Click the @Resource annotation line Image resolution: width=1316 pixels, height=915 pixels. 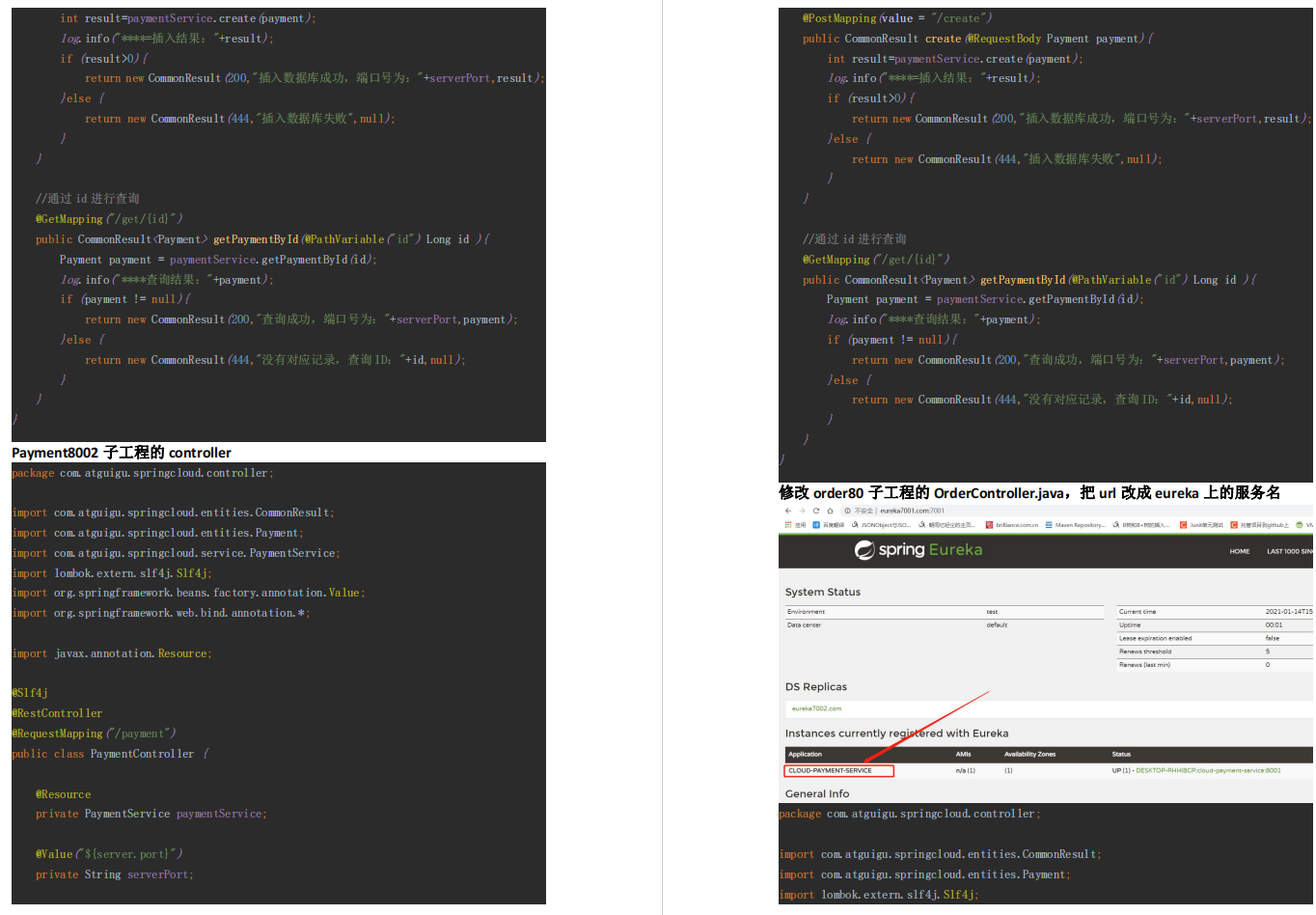coord(64,794)
